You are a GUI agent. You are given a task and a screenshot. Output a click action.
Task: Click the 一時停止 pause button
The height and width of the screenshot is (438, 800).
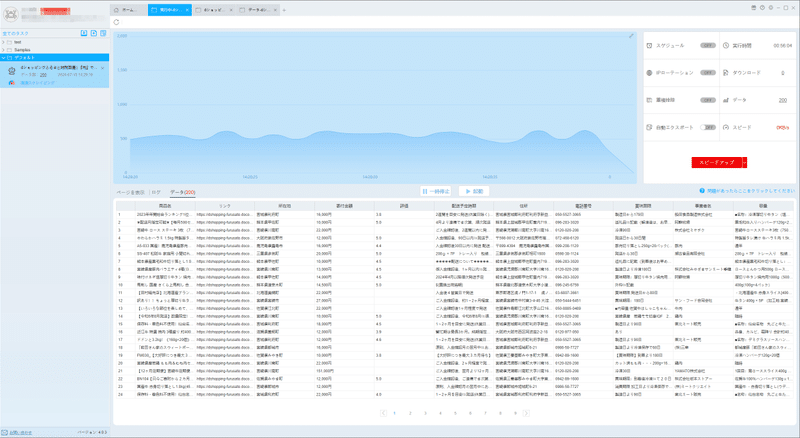pos(437,191)
